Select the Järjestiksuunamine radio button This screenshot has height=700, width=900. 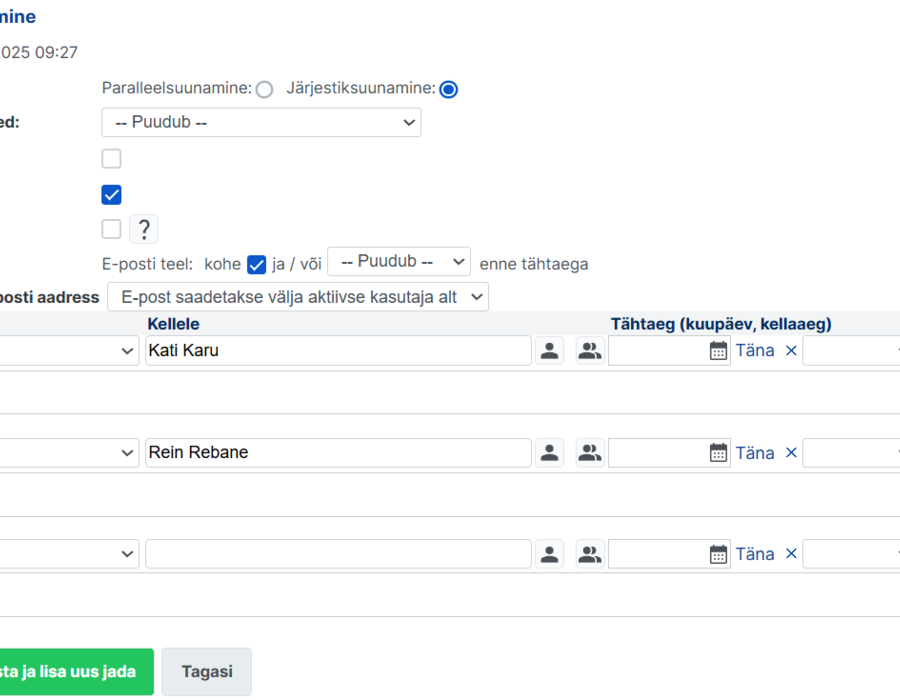pos(448,90)
